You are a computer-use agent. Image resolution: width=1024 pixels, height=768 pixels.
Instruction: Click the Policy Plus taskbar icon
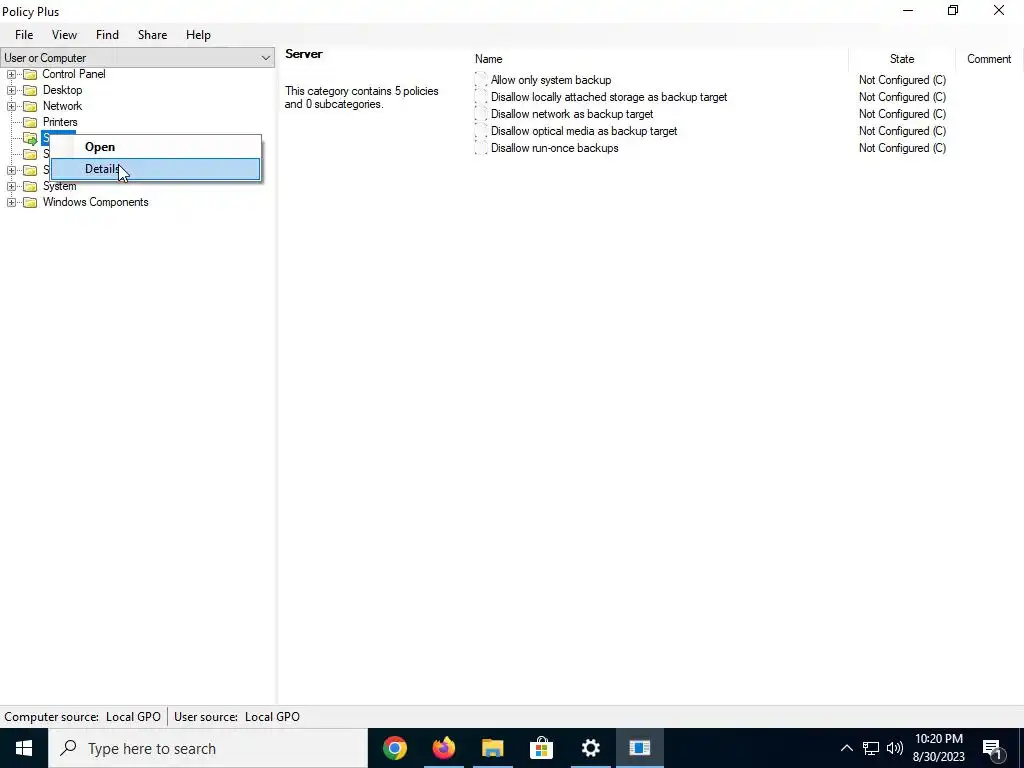pos(639,748)
